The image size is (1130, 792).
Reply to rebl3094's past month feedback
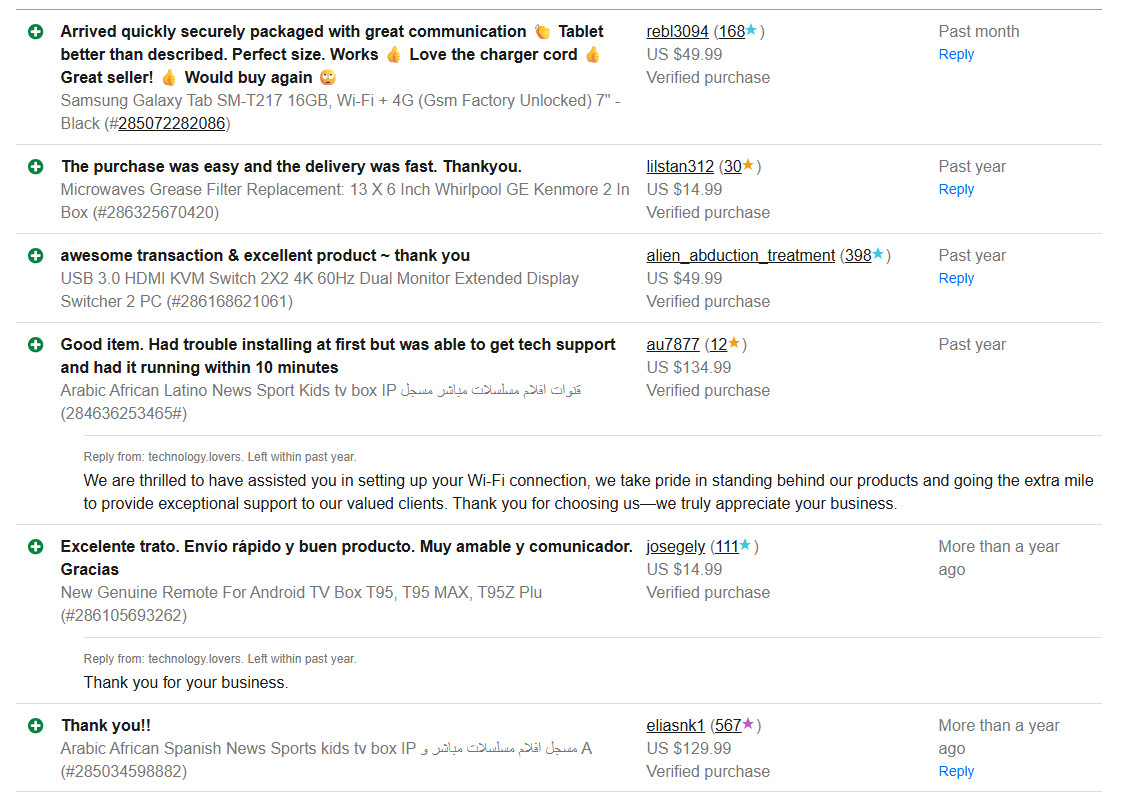coord(956,55)
